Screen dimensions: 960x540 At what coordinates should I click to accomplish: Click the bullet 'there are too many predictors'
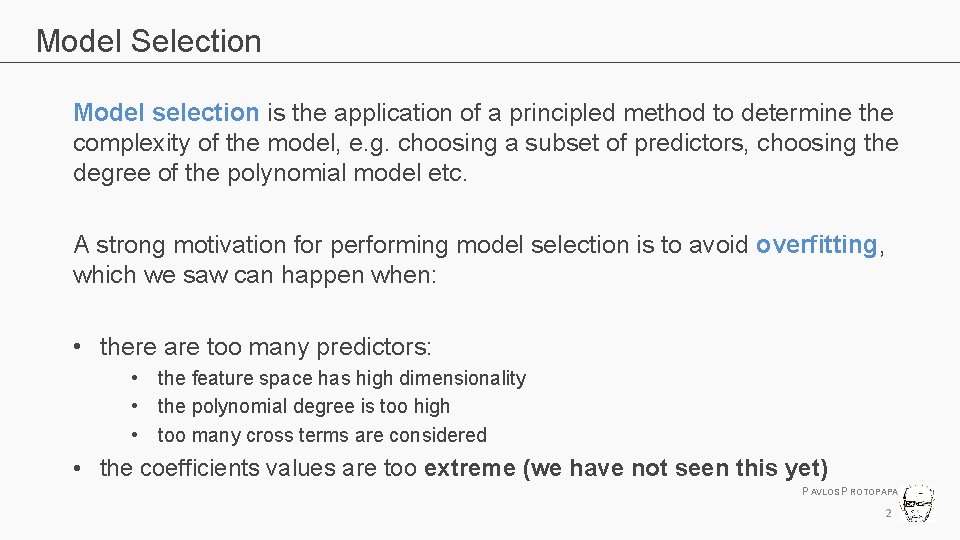click(266, 347)
